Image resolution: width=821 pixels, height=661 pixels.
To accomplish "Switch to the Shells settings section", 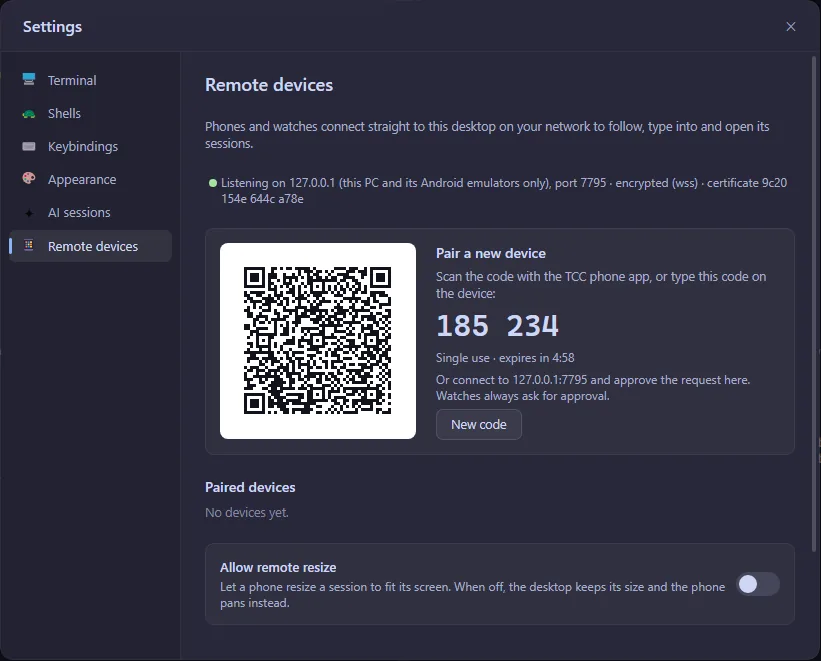I will (91, 113).
